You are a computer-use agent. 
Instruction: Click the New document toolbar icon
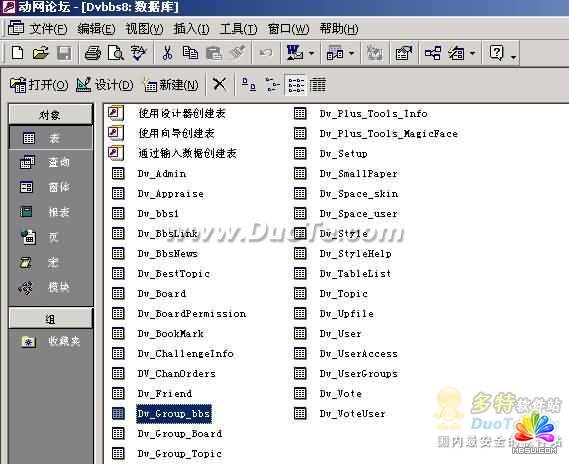pyautogui.click(x=17, y=53)
